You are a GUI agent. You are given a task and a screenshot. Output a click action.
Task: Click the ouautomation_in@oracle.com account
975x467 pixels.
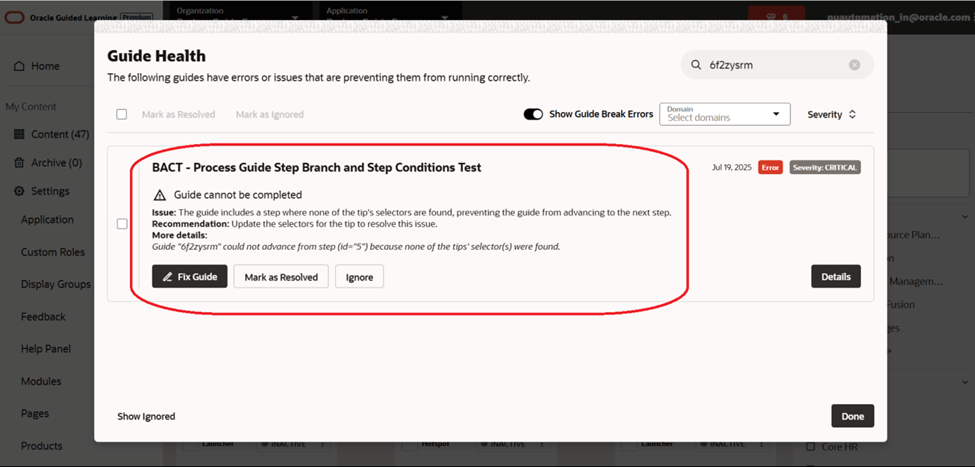(x=899, y=17)
